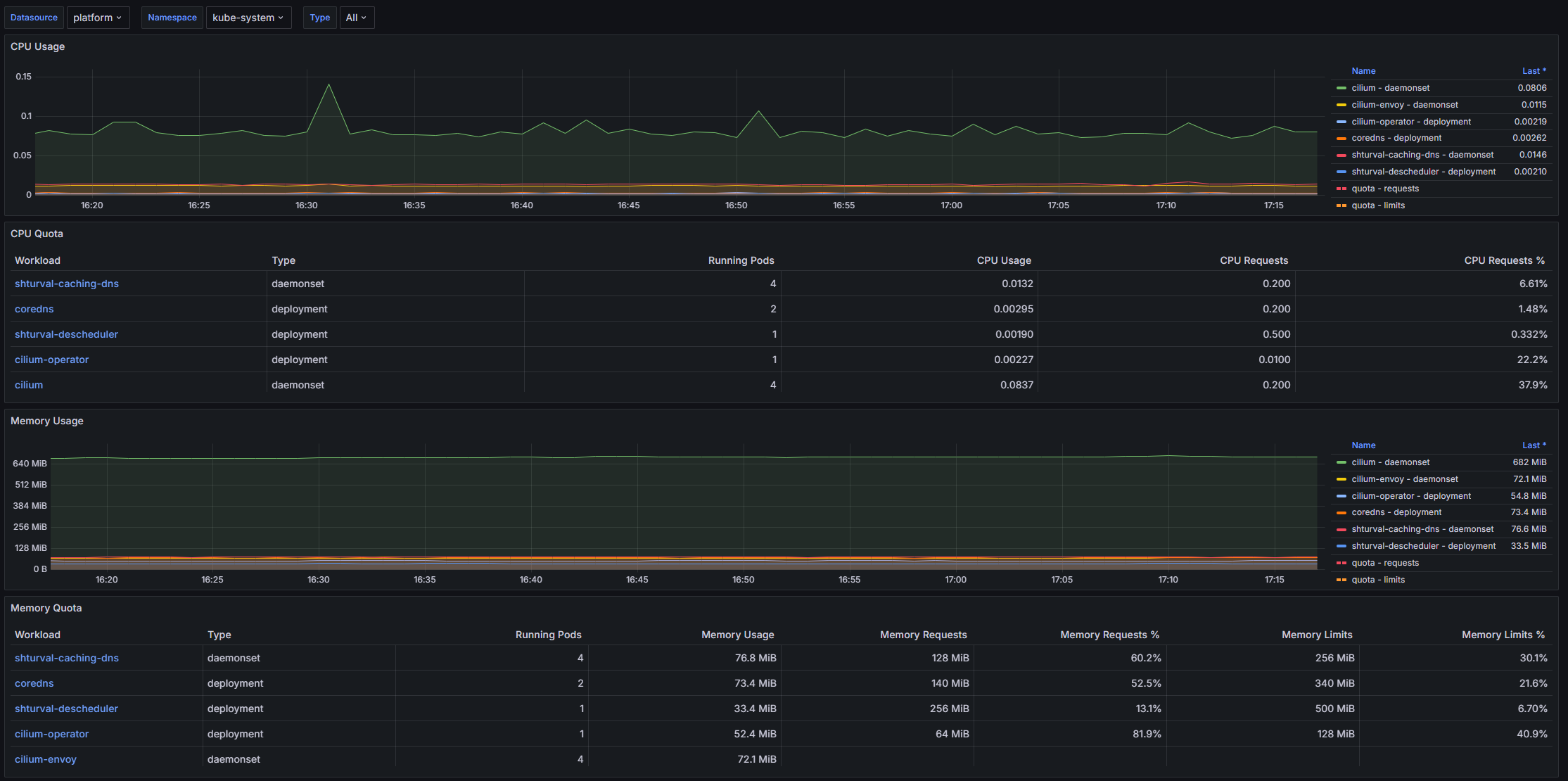1568x781 pixels.
Task: Click yellow cilium-envoy color swatch in CPU Usage legend
Action: 1341,105
